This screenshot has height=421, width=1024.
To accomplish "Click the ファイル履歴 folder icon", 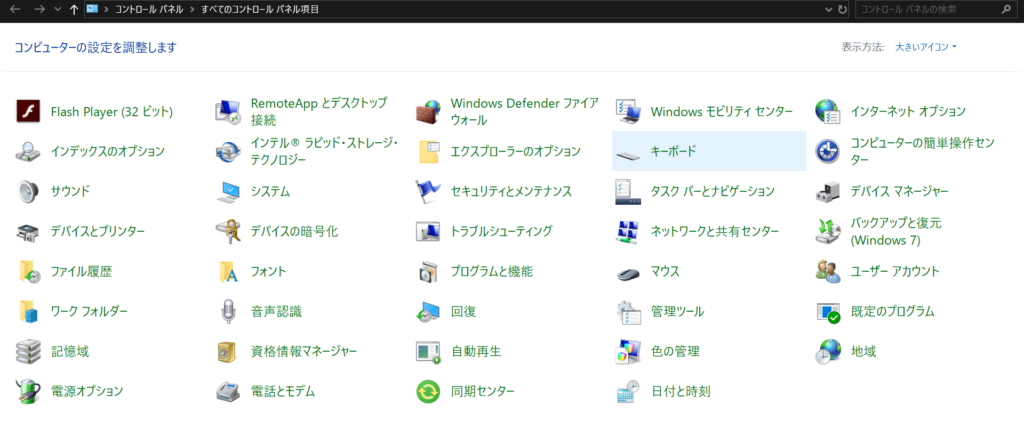I will pos(28,272).
